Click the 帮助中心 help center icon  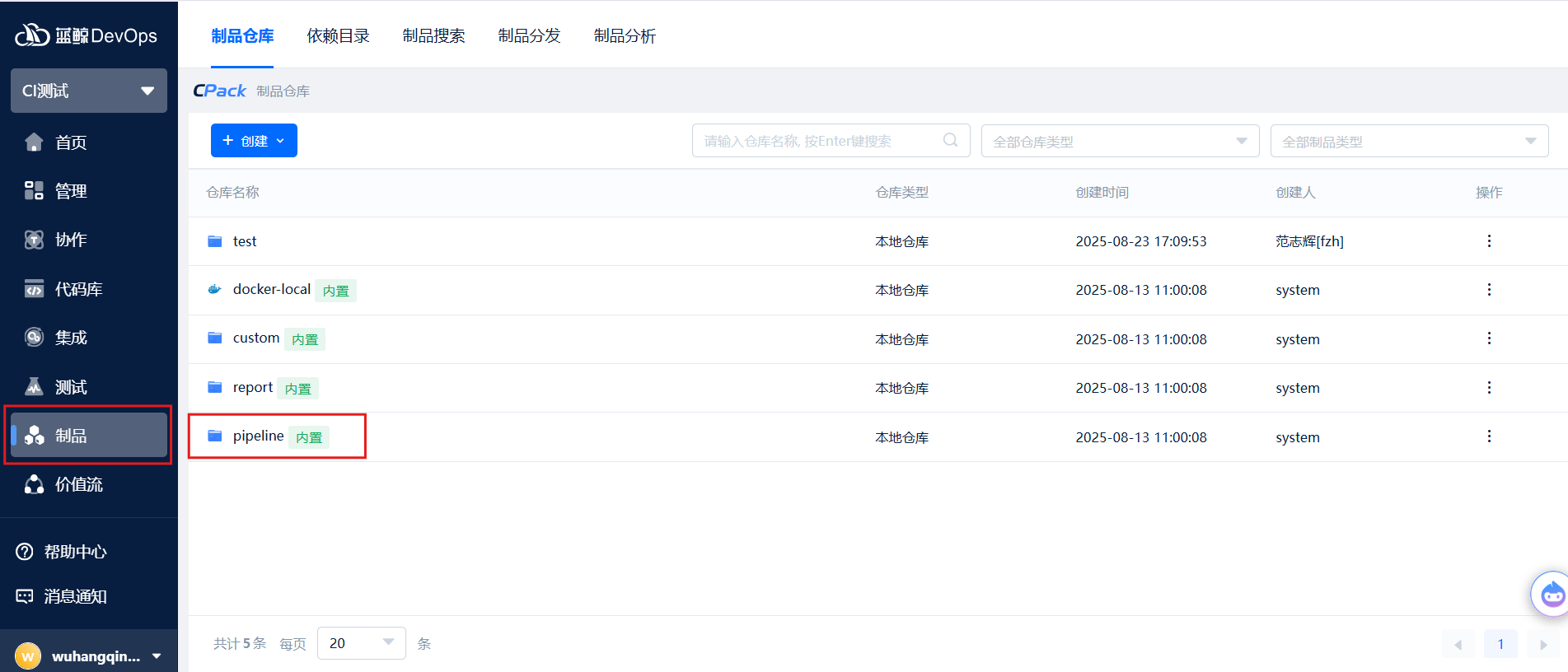(25, 552)
